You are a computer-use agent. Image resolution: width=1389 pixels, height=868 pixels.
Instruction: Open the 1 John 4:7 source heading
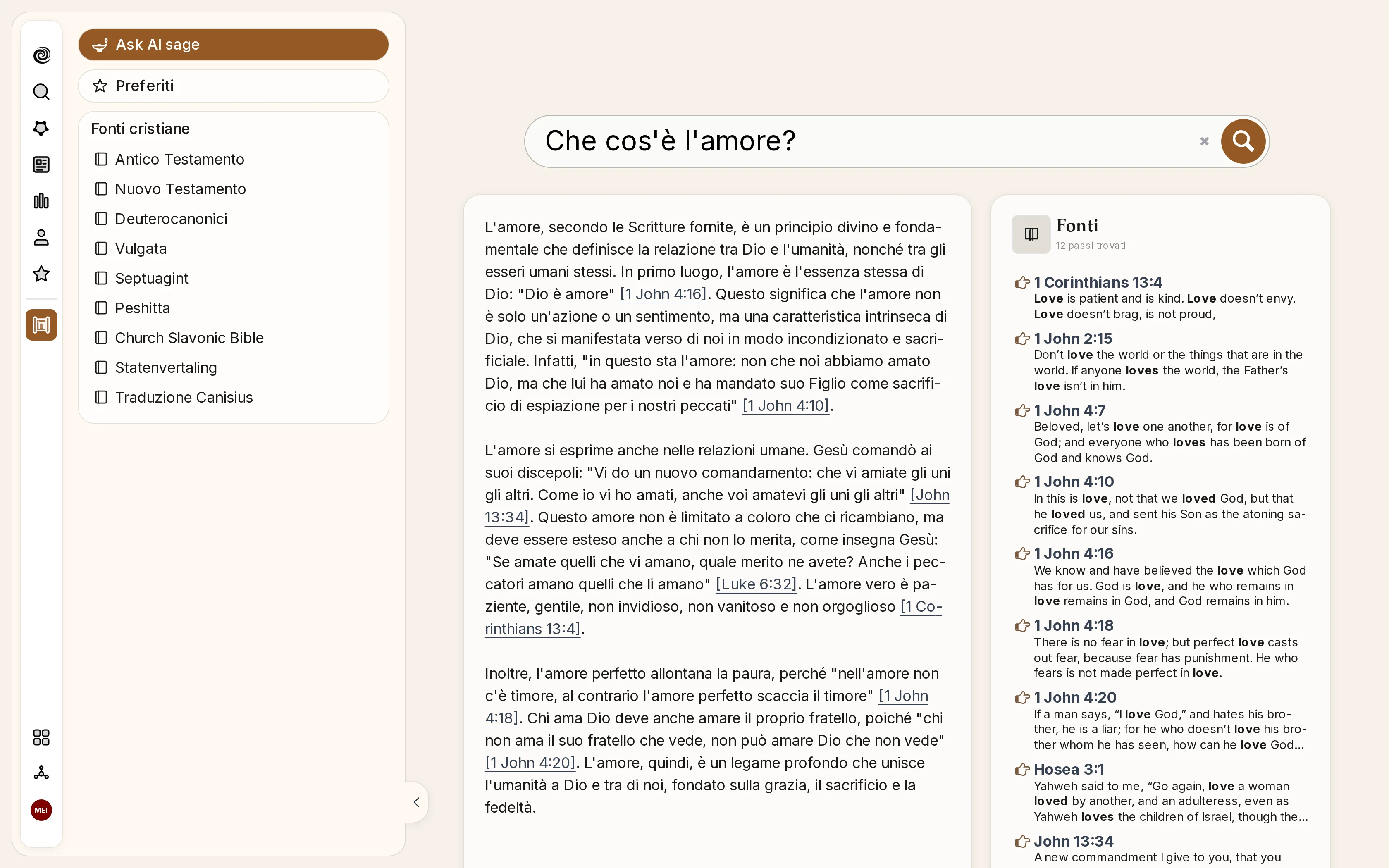pos(1069,410)
